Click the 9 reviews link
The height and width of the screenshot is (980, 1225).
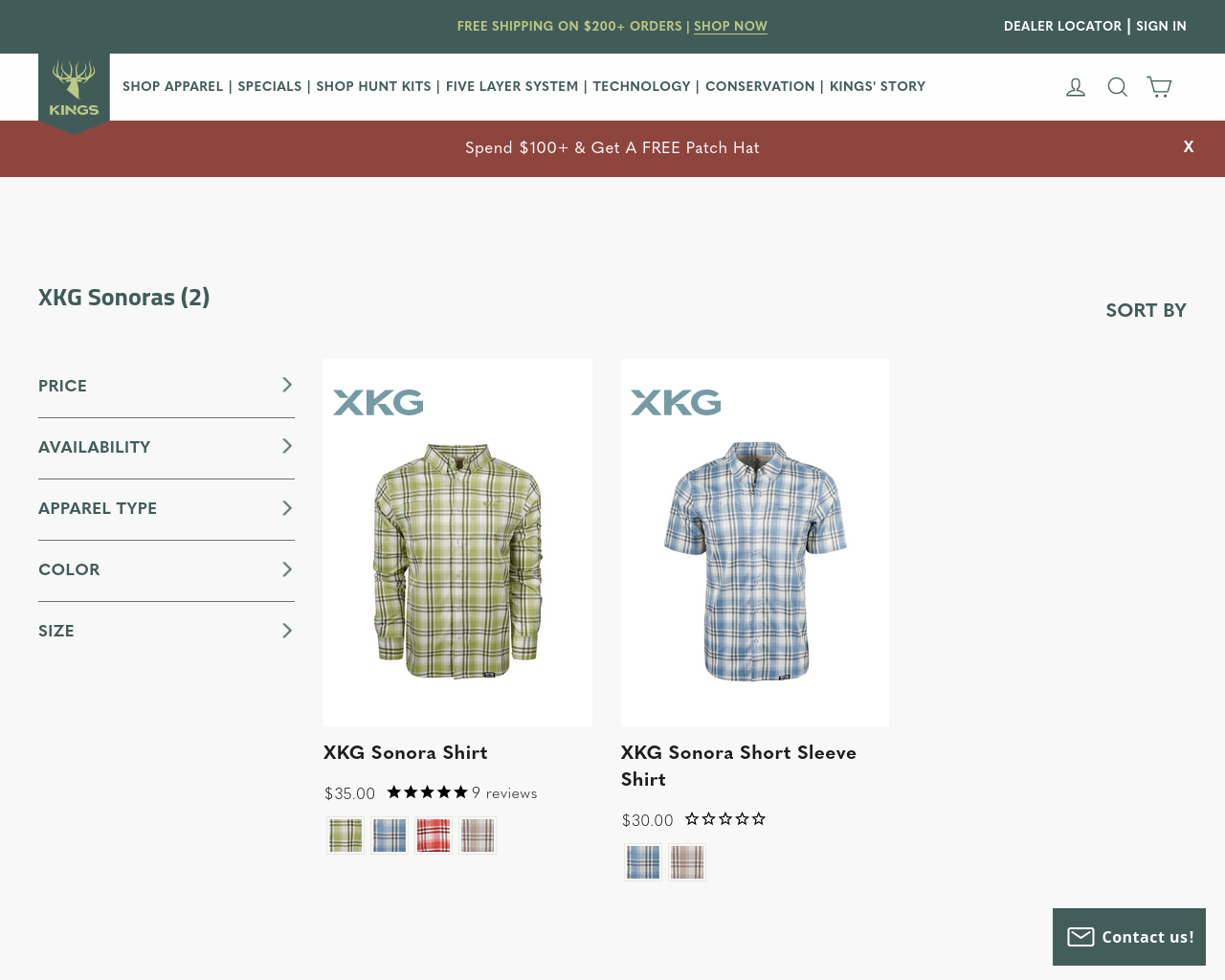coord(504,792)
